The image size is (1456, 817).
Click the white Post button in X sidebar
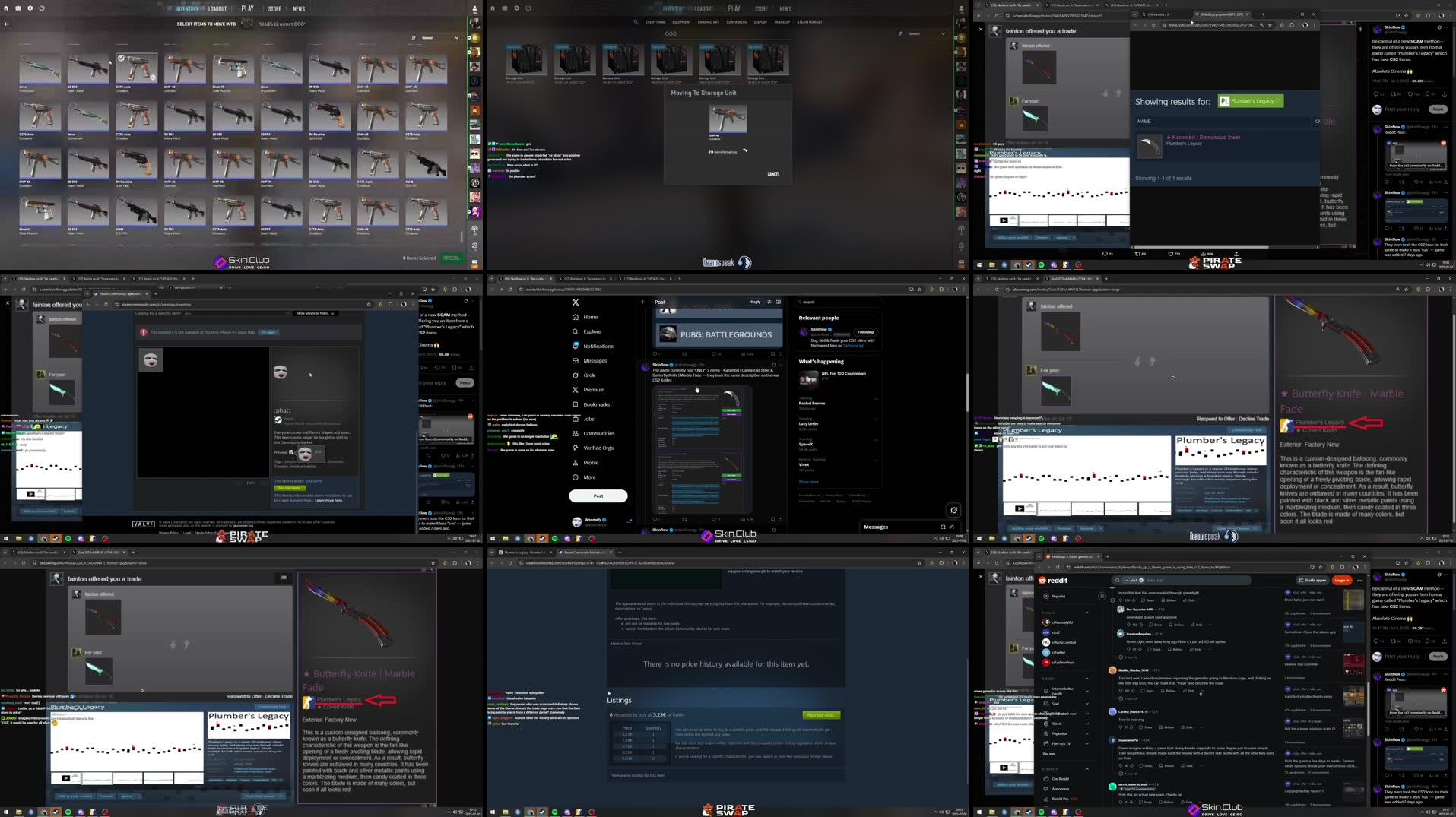[x=598, y=496]
